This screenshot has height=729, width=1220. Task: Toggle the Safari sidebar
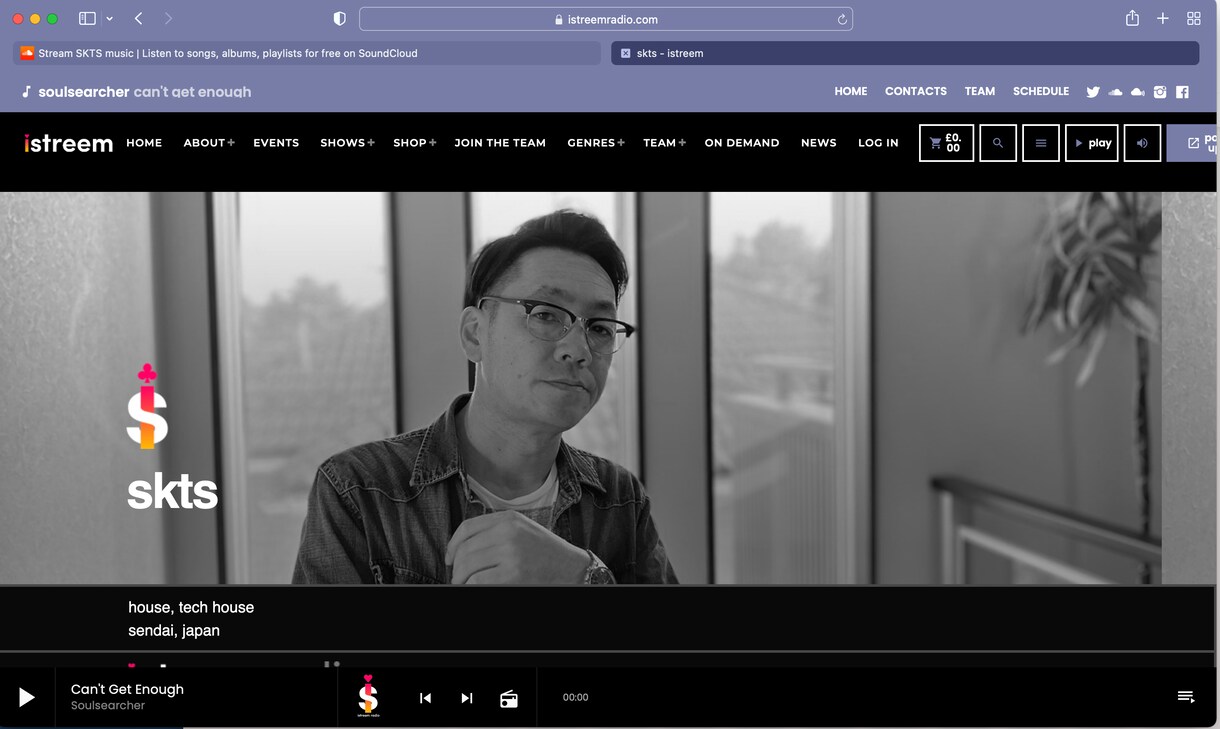click(x=87, y=19)
